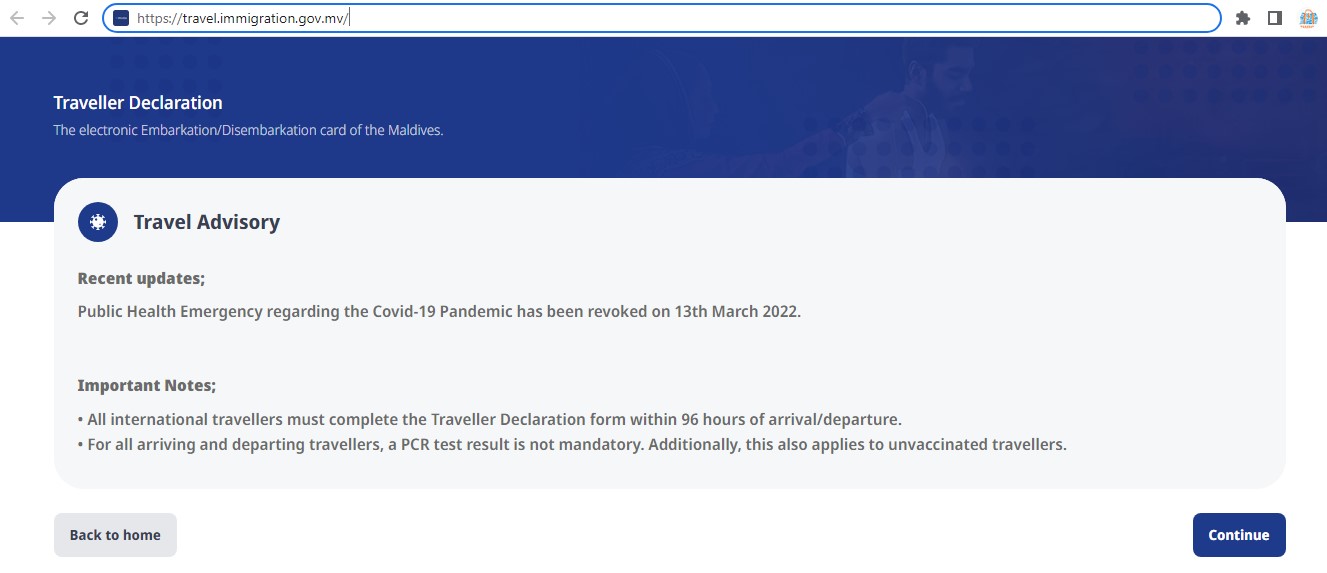Image resolution: width=1327 pixels, height=573 pixels.
Task: Toggle the browser side panel
Action: pos(1275,18)
